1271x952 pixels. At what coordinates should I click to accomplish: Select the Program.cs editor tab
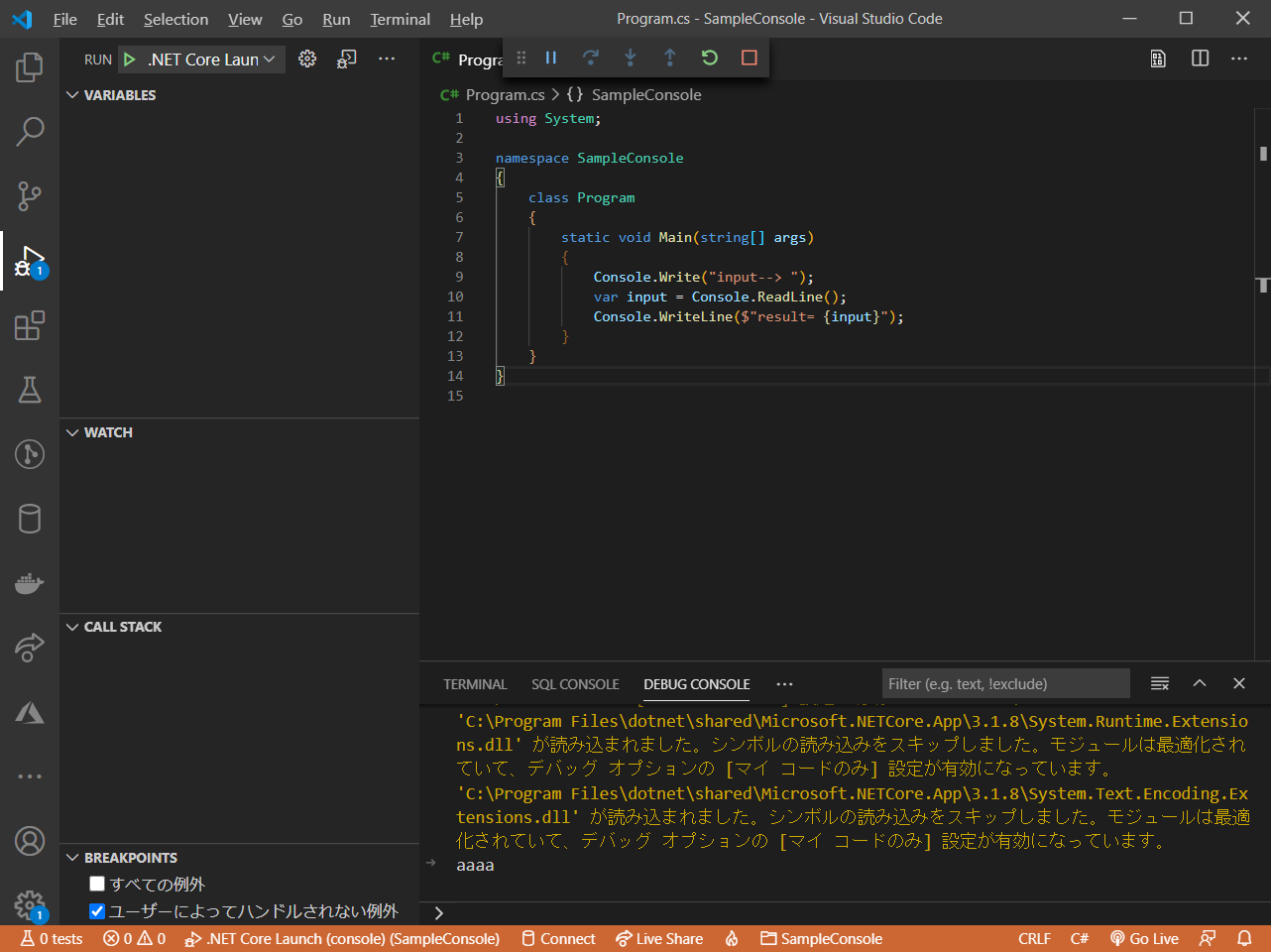(468, 59)
